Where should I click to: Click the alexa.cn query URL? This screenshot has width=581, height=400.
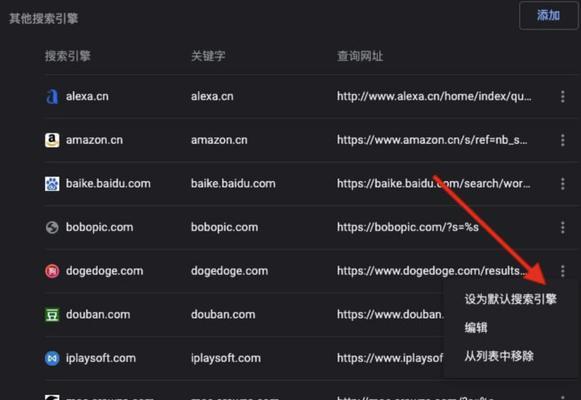click(x=434, y=96)
